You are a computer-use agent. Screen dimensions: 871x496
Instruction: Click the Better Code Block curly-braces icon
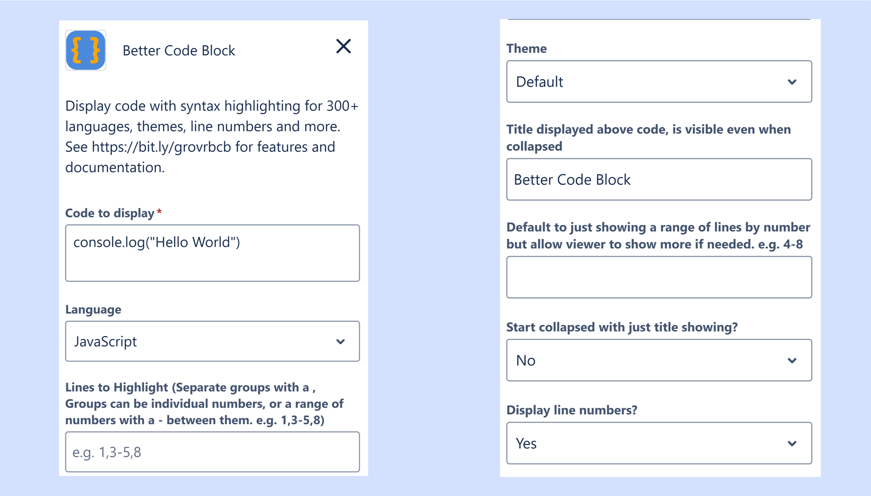[86, 50]
